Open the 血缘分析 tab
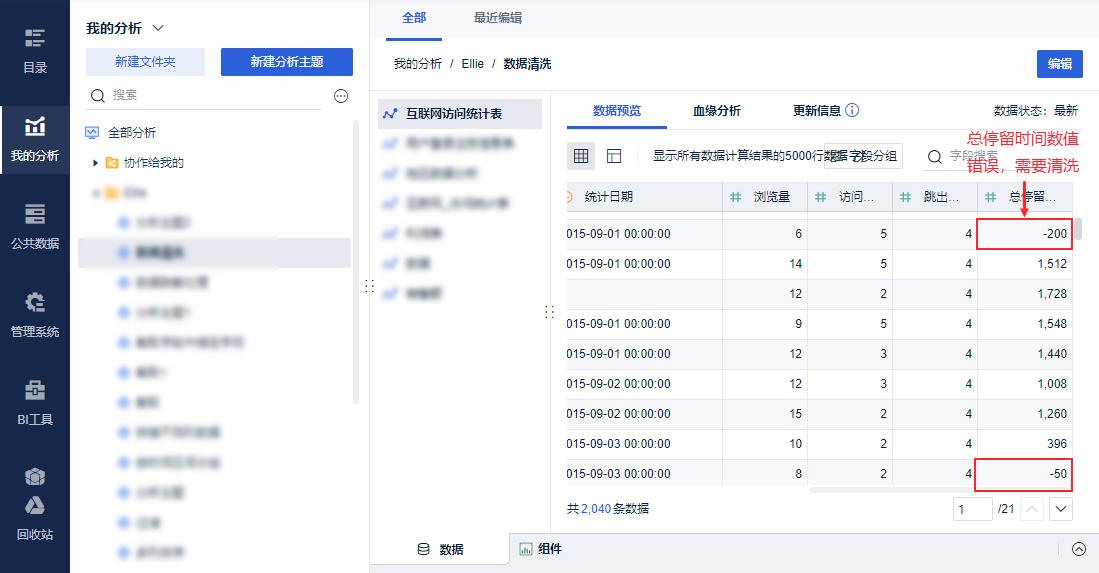 (717, 111)
